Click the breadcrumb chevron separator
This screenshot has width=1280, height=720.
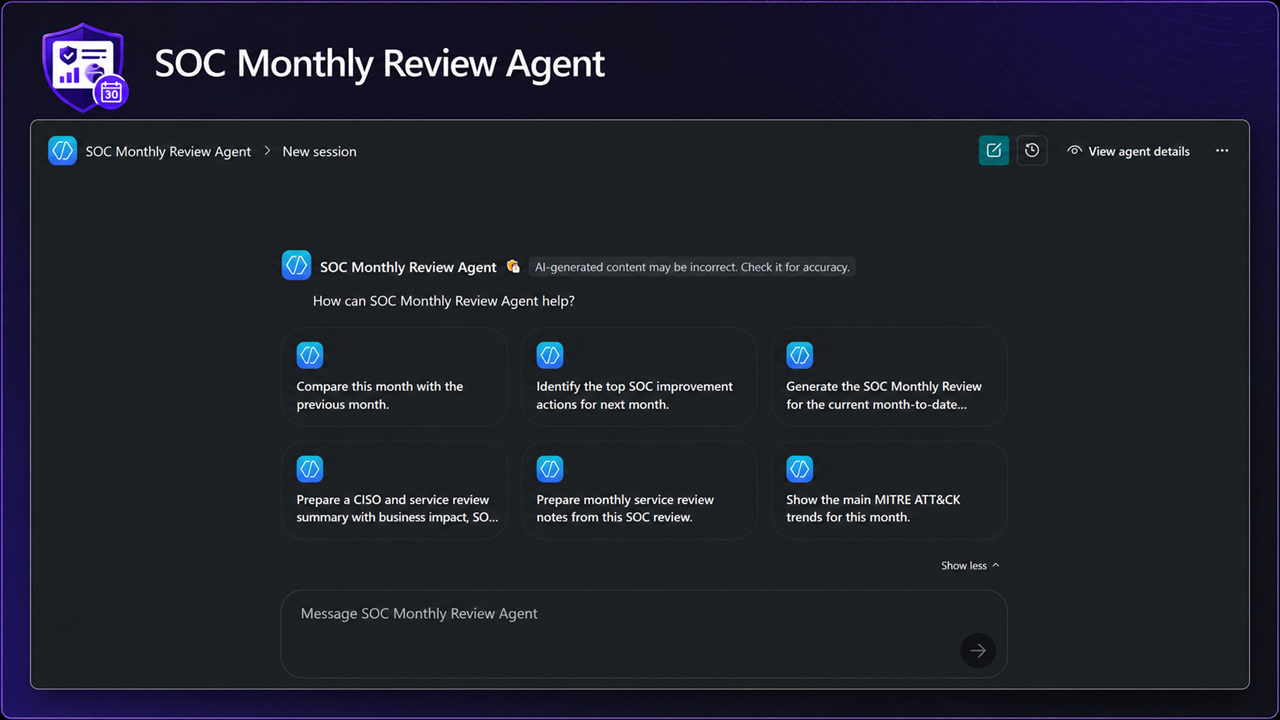[267, 152]
